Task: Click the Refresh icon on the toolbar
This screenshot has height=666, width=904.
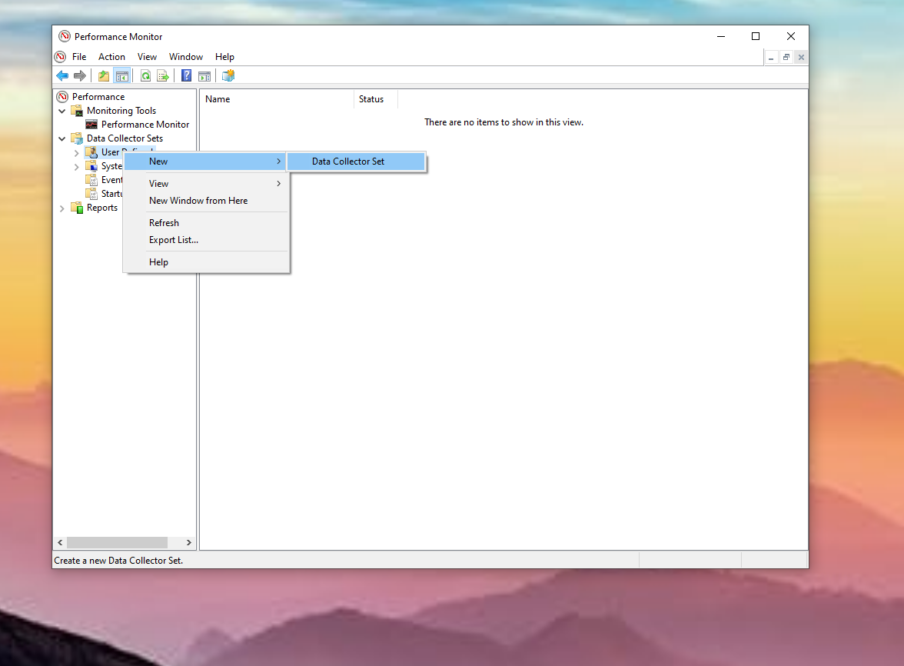Action: 144,75
